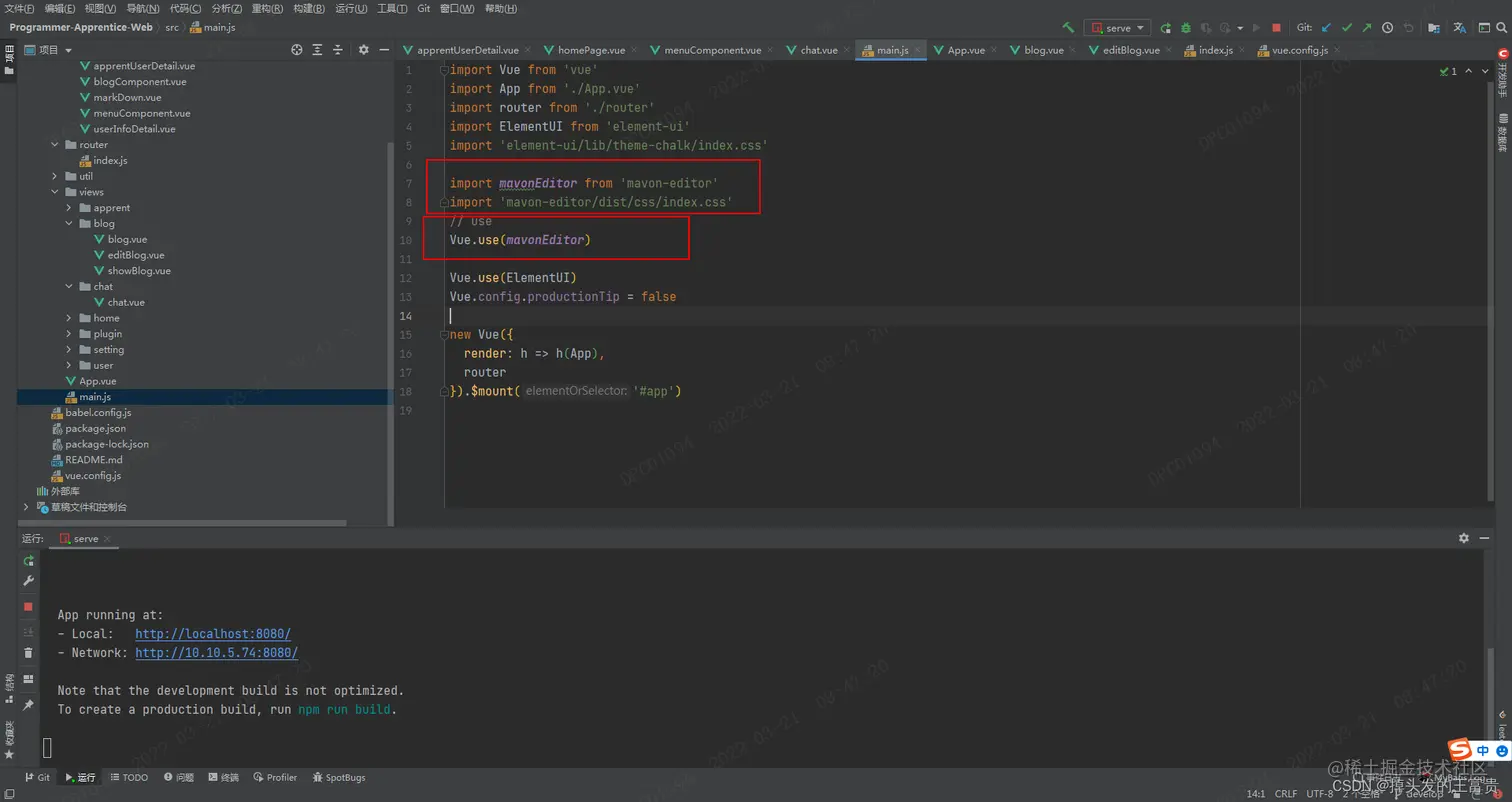Show Git history clock icon
Screen dimensions: 1512x802
click(x=1388, y=28)
